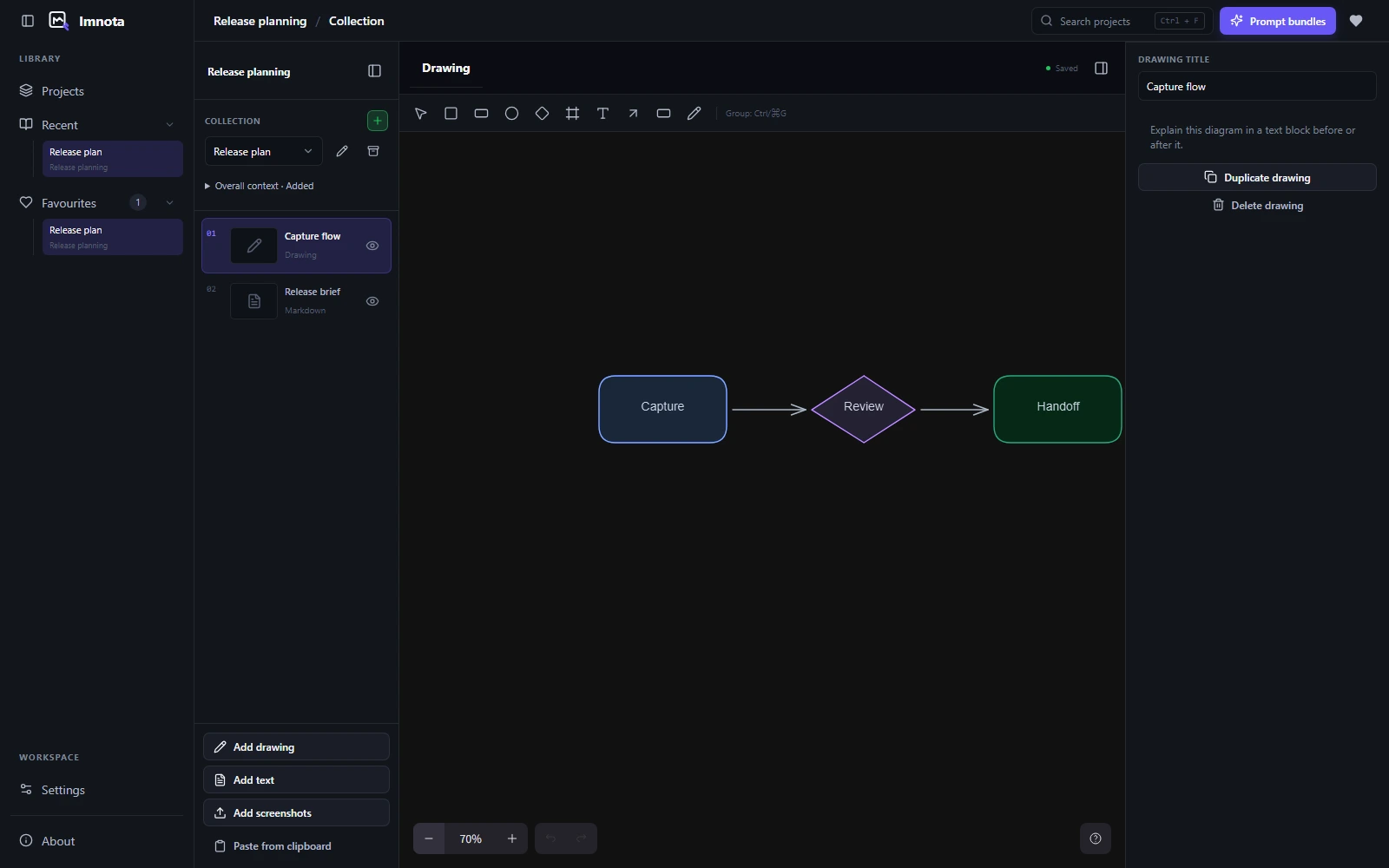Click the archive icon beside Release plan dropdown
This screenshot has height=868, width=1389.
[373, 151]
